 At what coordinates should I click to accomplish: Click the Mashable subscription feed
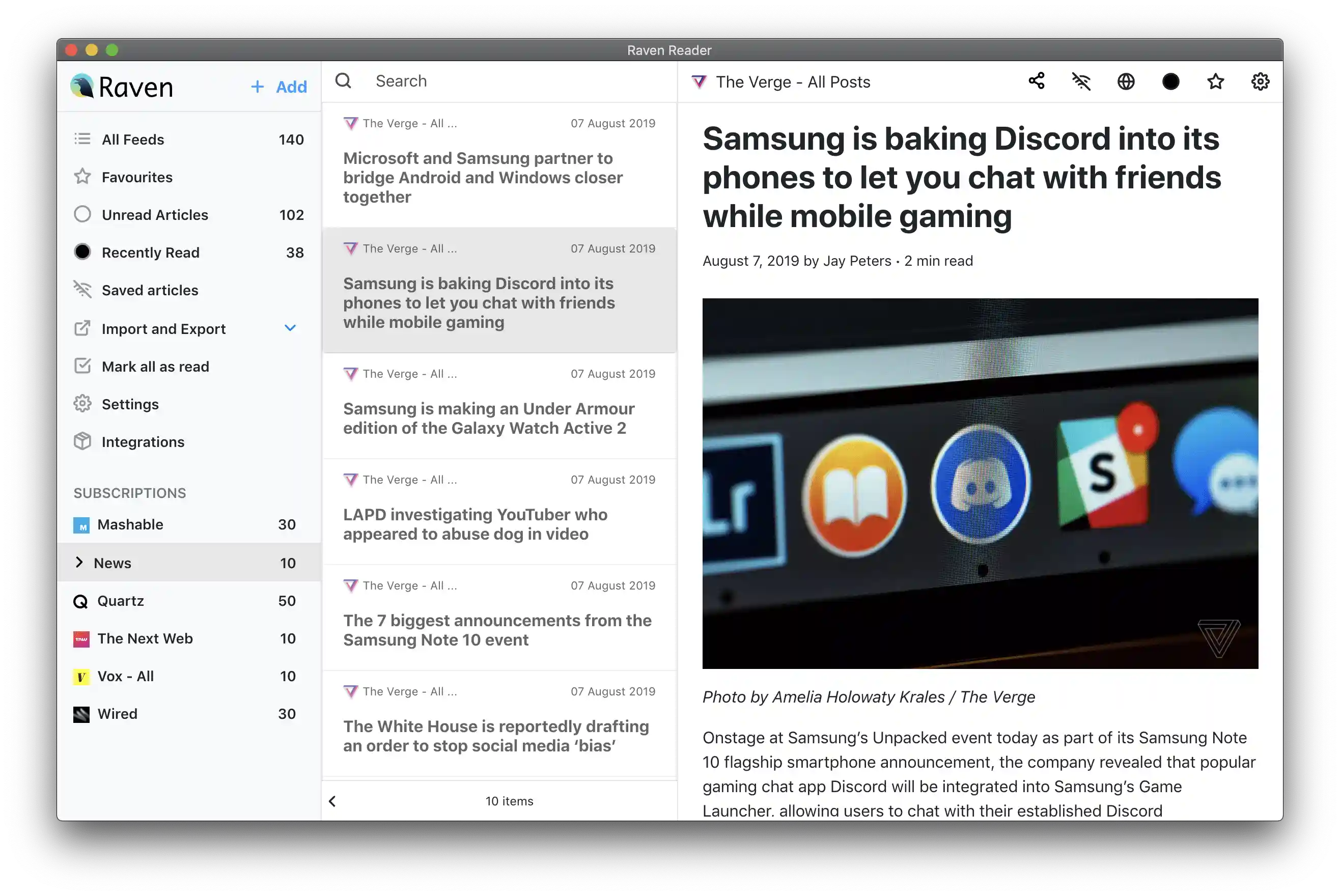pos(130,524)
